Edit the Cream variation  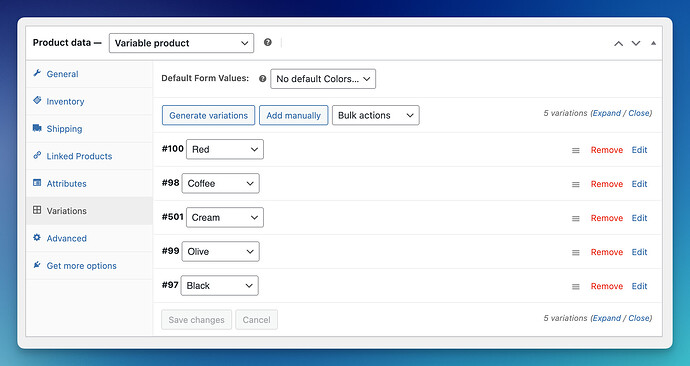(x=639, y=218)
